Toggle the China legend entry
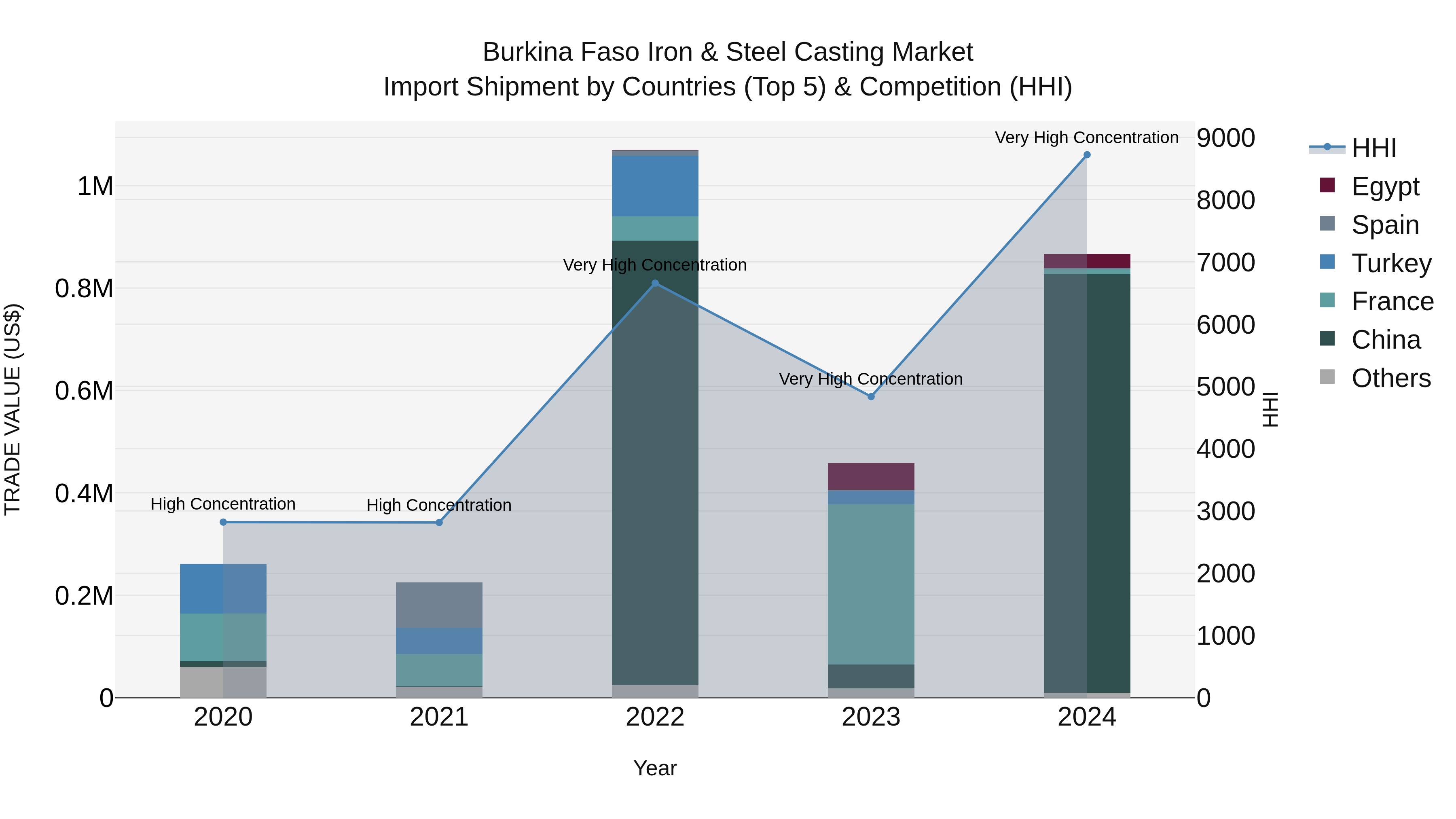 (x=1370, y=340)
